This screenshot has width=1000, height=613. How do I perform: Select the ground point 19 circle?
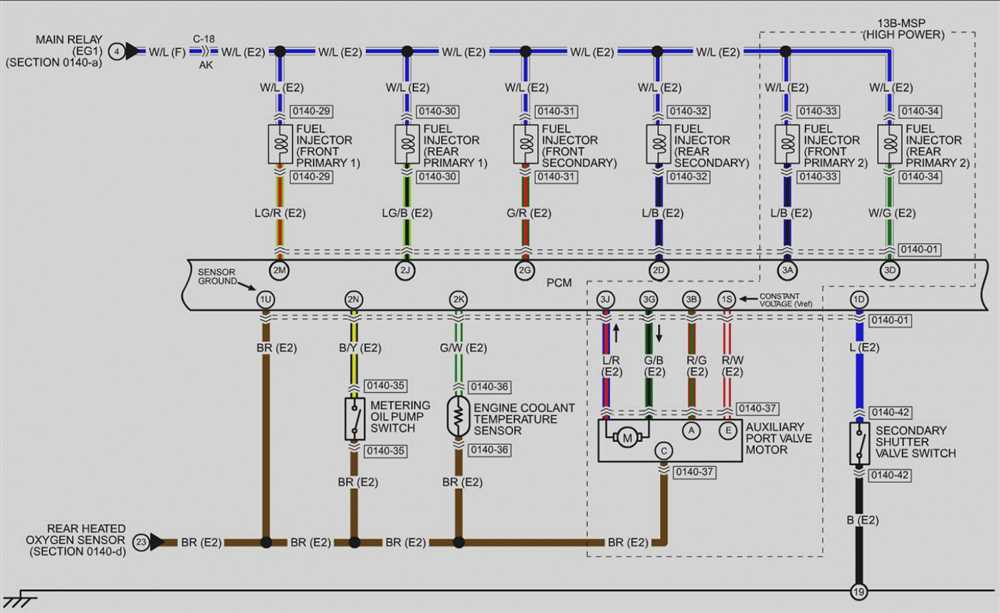tap(859, 591)
